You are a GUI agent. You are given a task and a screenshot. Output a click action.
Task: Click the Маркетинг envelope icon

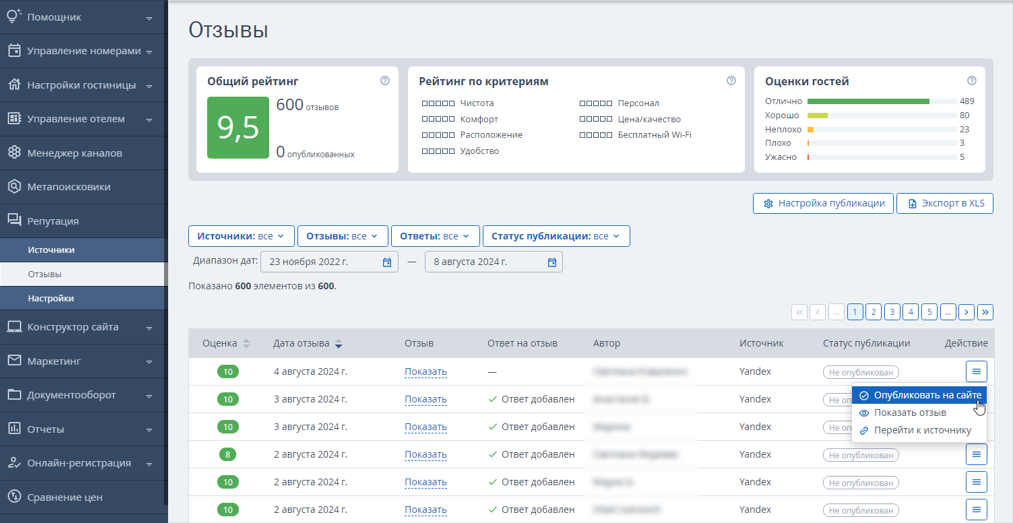(x=14, y=361)
